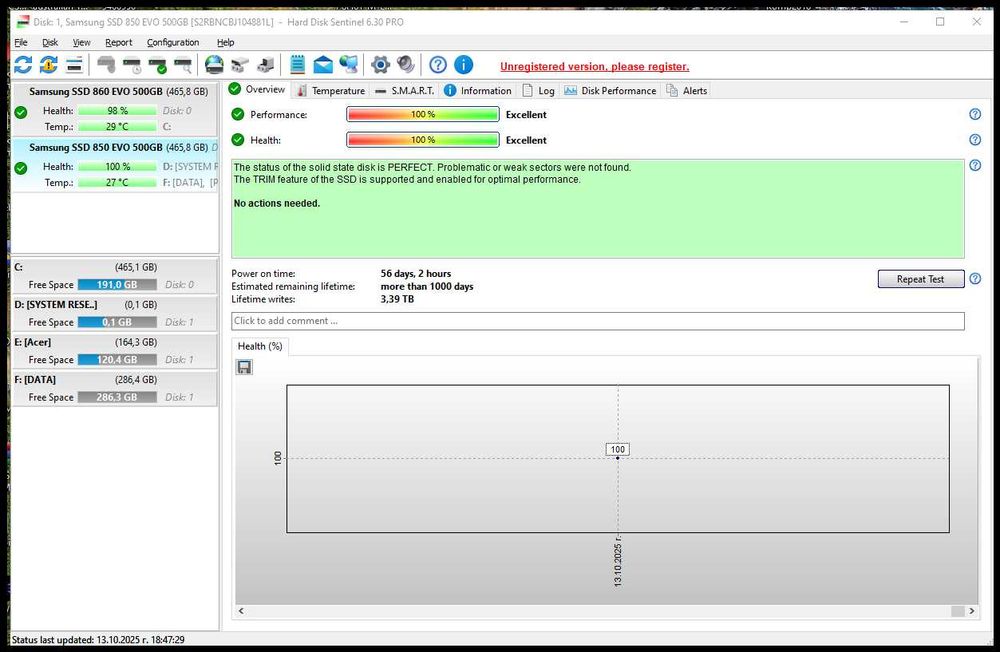The width and height of the screenshot is (1000, 652).
Task: Open settings via blue gear icon
Action: (380, 64)
